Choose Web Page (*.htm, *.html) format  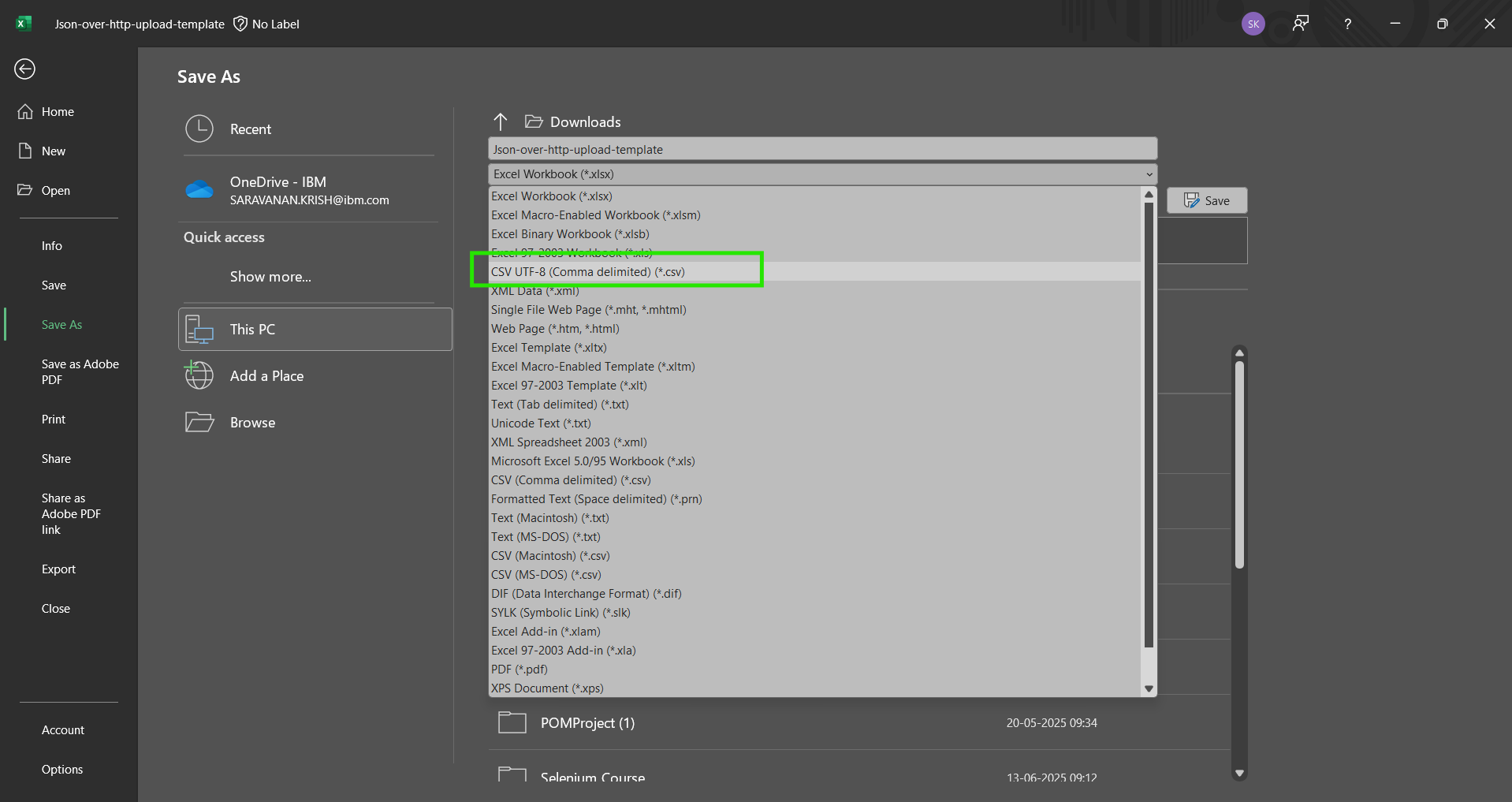(x=814, y=328)
